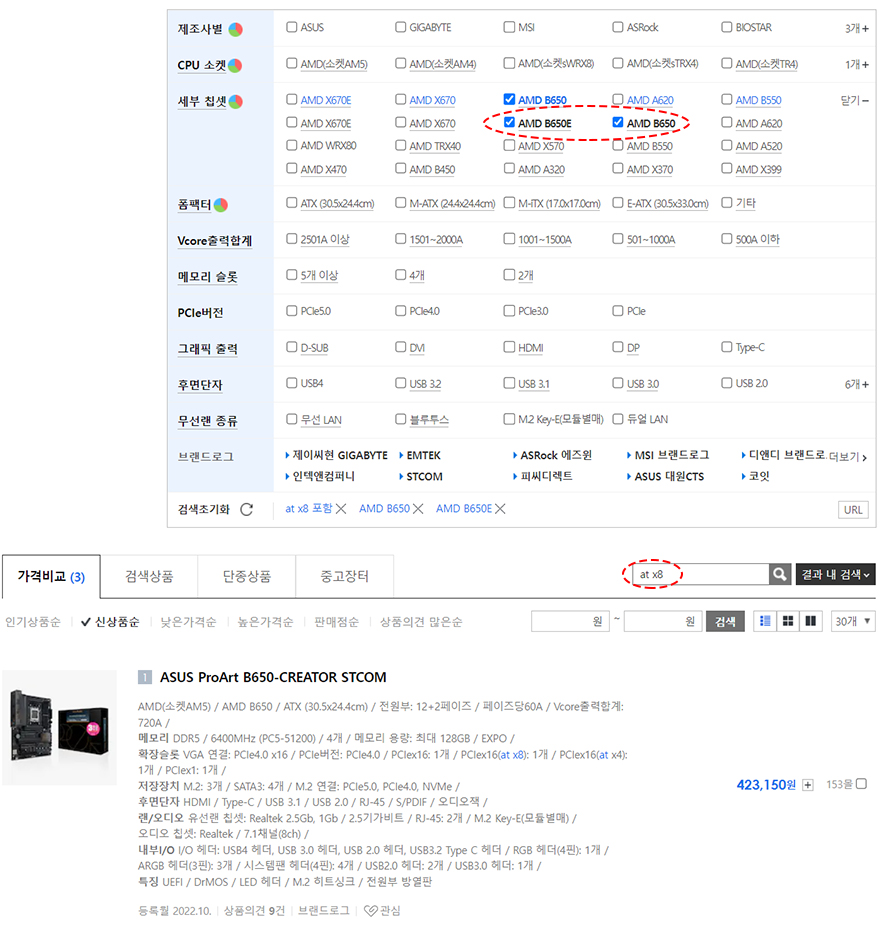Open the 폼팩터 pie chart icon
This screenshot has height=929, width=880.
[220, 205]
